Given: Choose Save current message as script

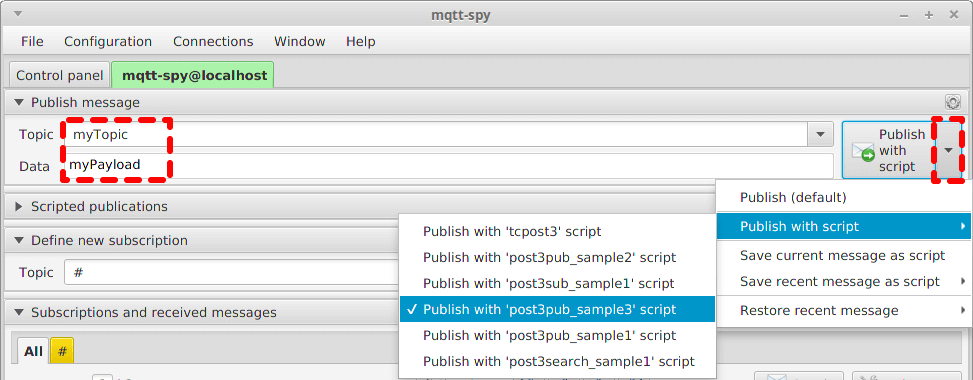Looking at the screenshot, I should click(844, 255).
